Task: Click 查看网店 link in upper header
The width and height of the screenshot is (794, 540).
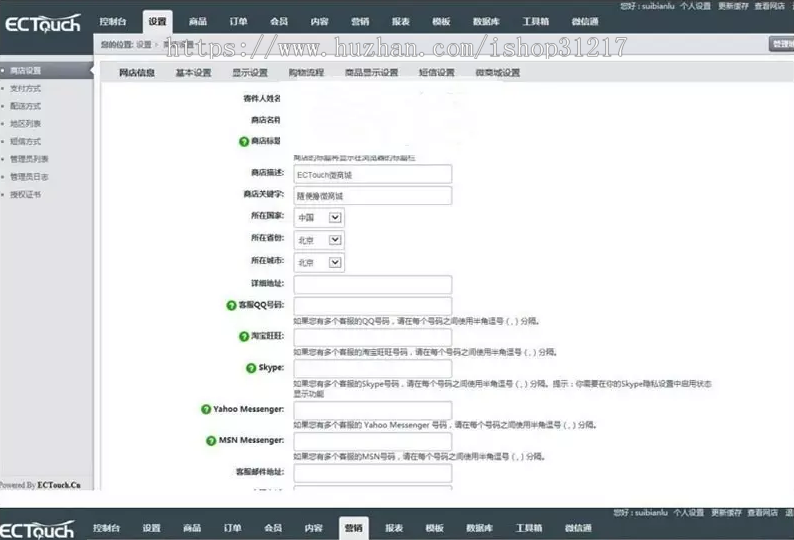Action: (x=769, y=6)
